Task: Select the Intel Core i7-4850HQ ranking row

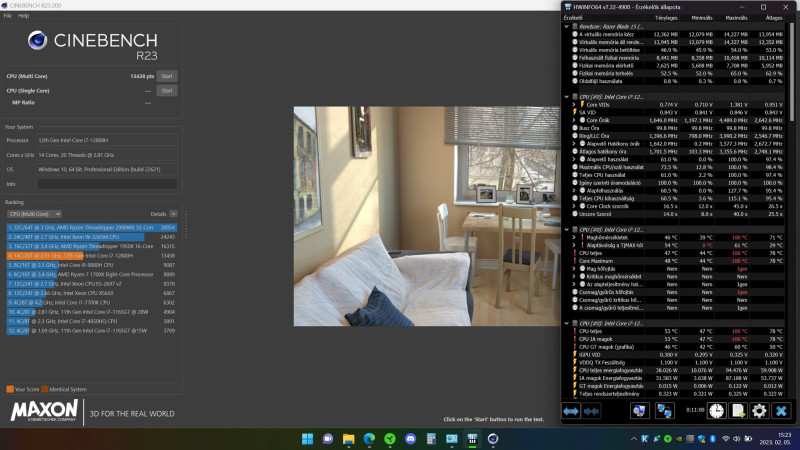Action: 92,321
